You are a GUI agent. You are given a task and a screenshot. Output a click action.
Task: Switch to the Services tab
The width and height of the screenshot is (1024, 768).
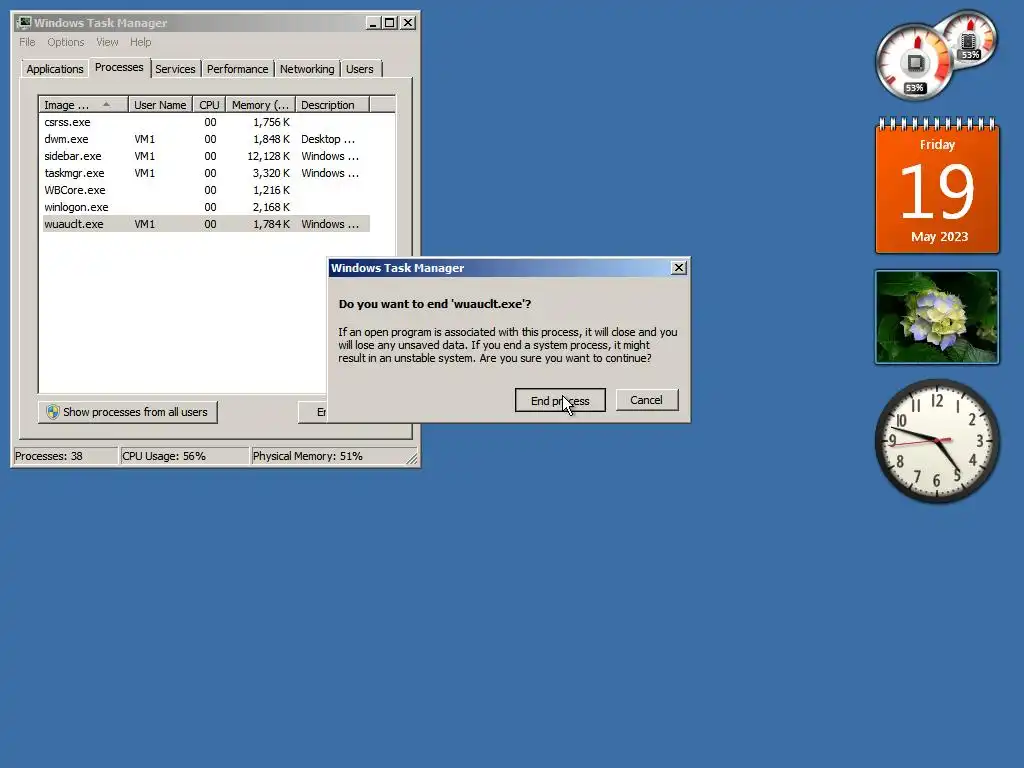tap(175, 69)
